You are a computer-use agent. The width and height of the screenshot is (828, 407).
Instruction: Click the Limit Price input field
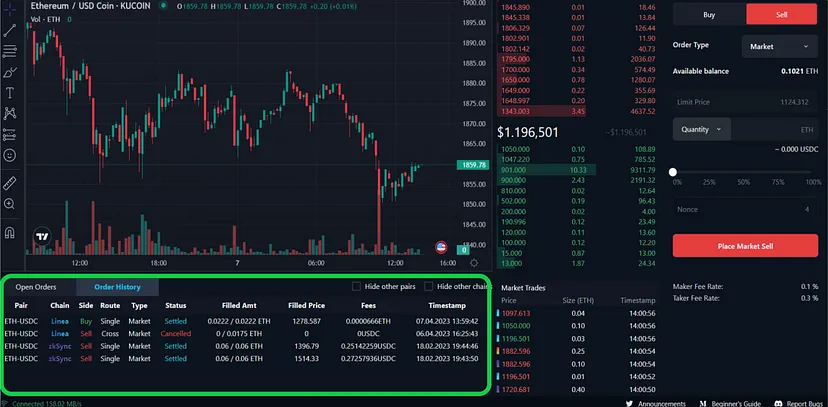pos(745,102)
